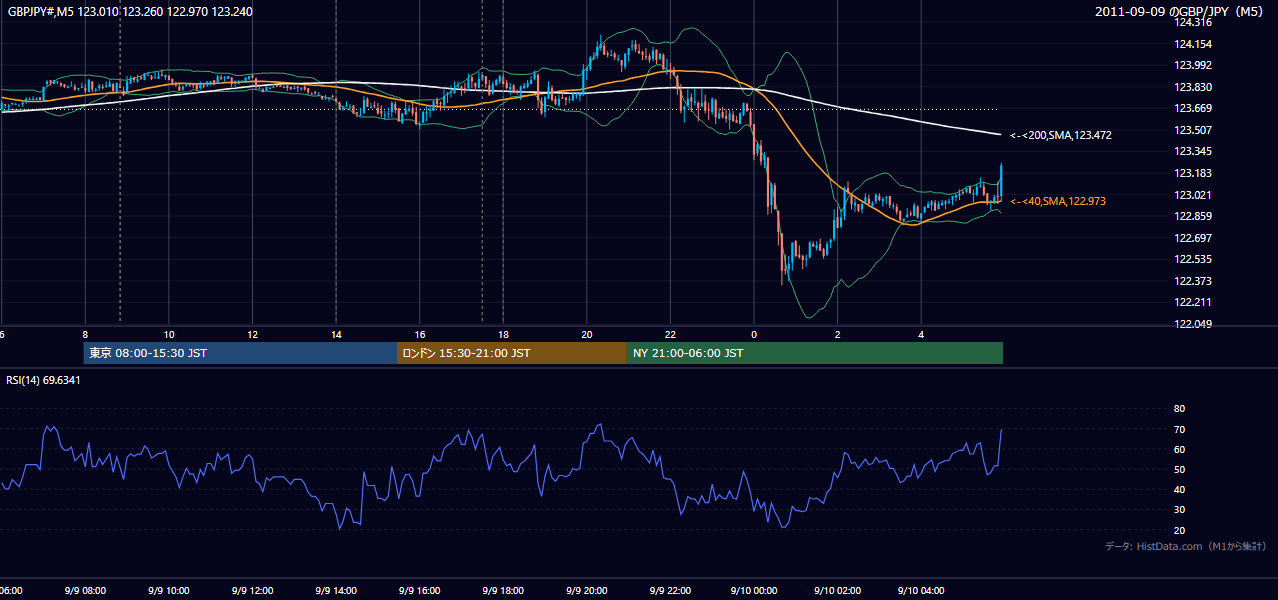Click the 2011-09-09 GBP/JPY (M5) chart title
1278x600 pixels.
1181,12
